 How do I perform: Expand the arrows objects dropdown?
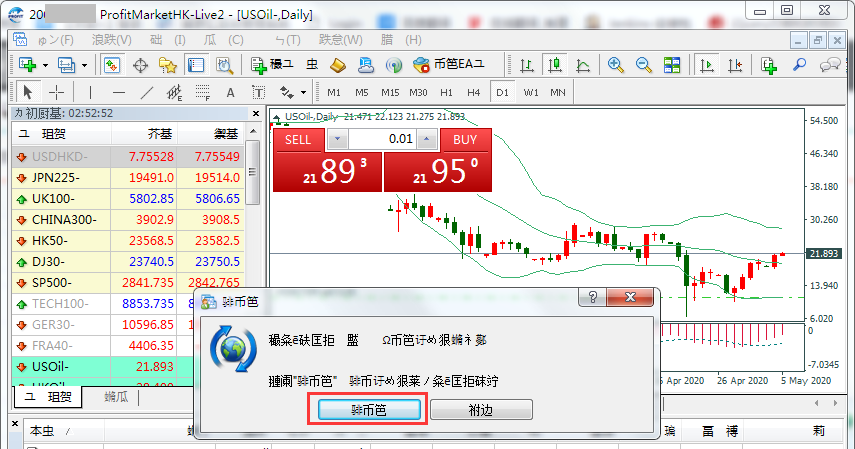(x=299, y=92)
